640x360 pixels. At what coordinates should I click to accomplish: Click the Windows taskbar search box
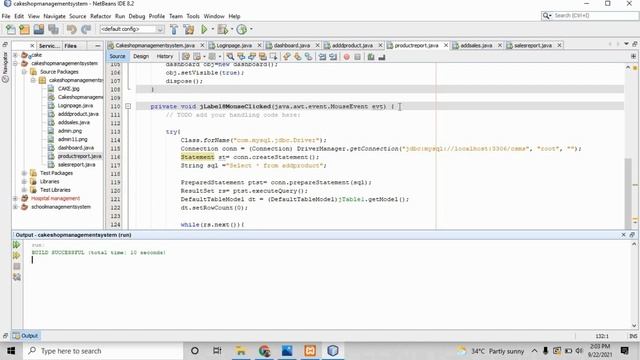coord(103,351)
